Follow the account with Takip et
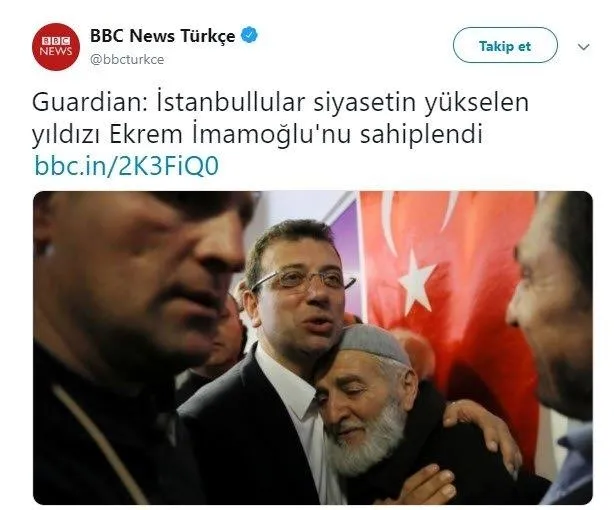 (505, 45)
